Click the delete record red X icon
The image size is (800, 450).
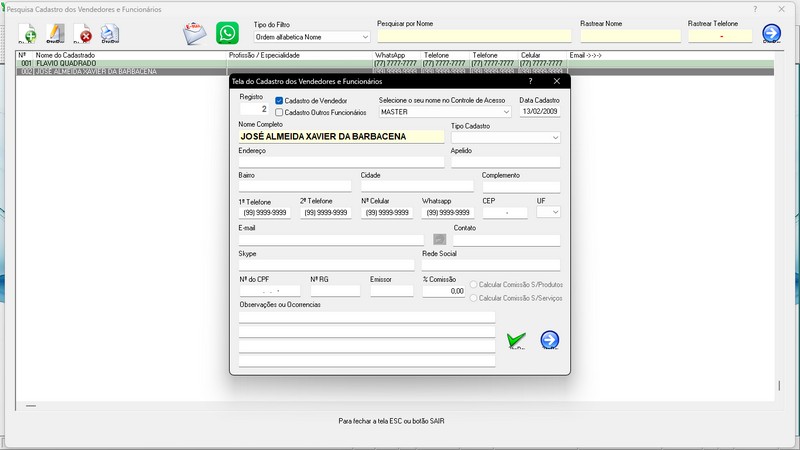point(83,34)
